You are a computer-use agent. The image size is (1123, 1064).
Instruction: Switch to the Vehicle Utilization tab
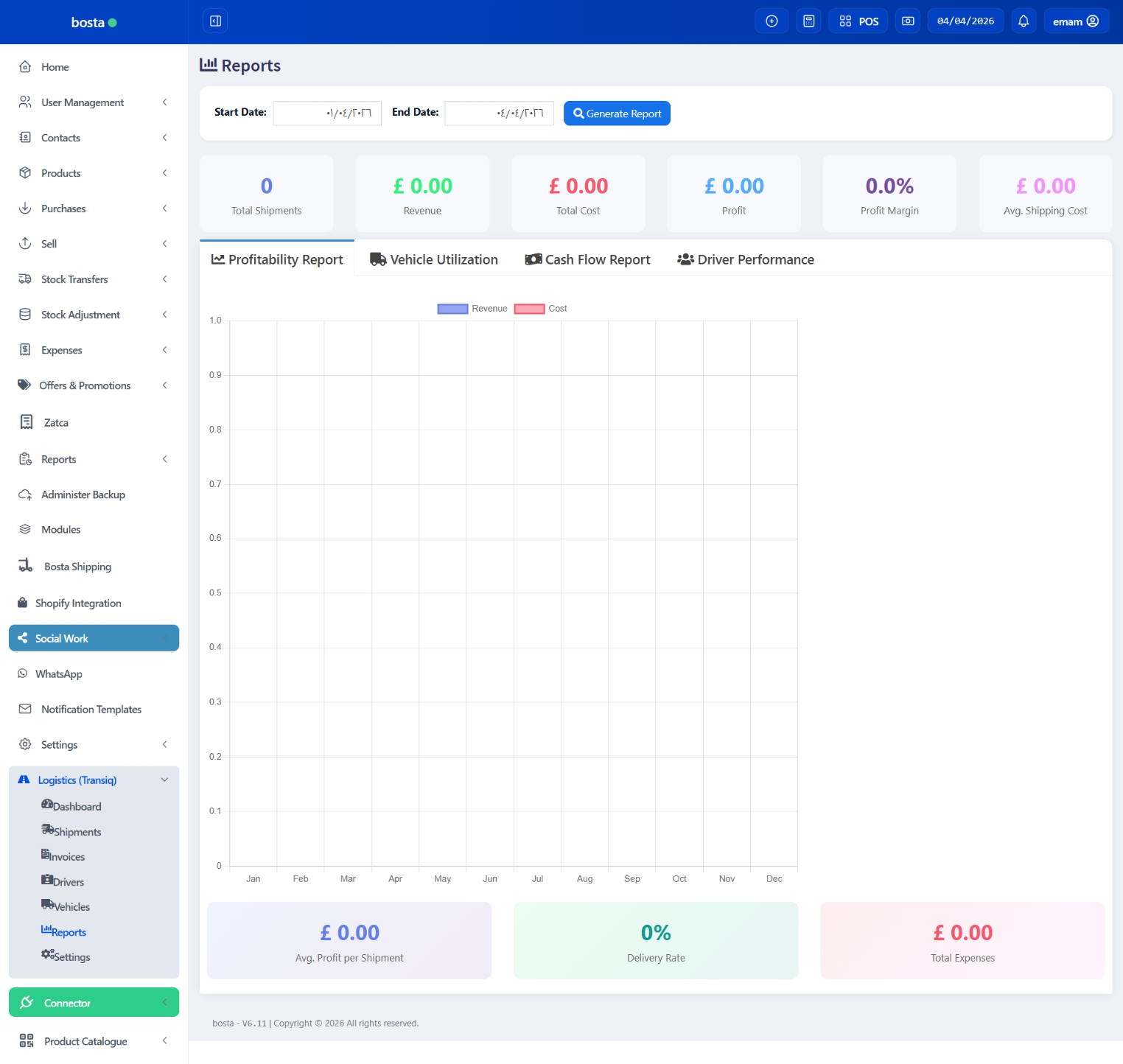tap(434, 259)
